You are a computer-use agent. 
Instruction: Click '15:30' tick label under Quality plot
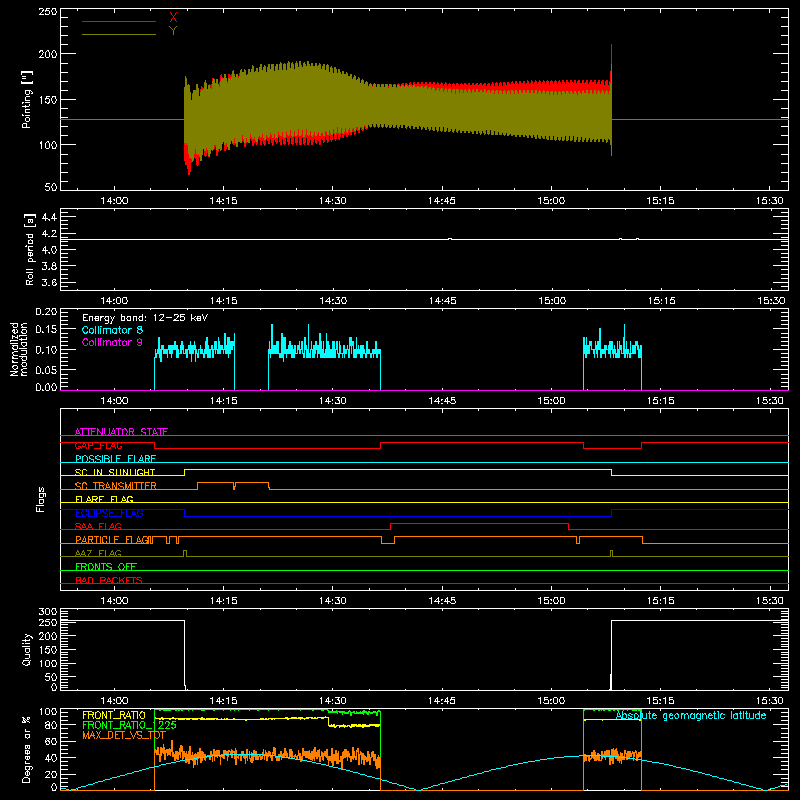click(770, 701)
